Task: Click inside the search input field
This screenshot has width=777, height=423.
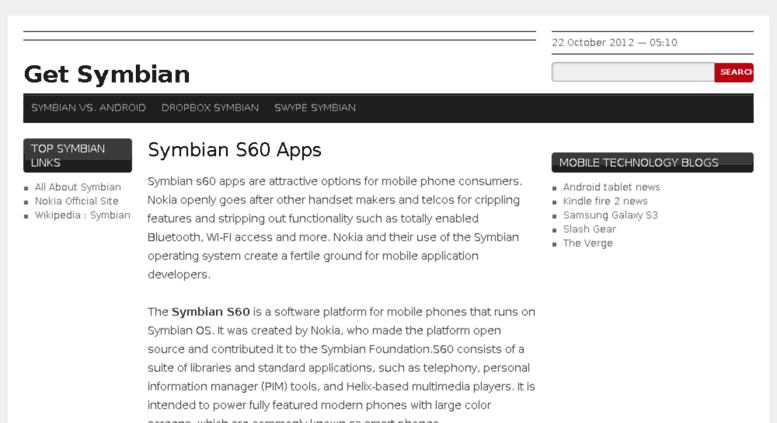Action: click(x=633, y=72)
